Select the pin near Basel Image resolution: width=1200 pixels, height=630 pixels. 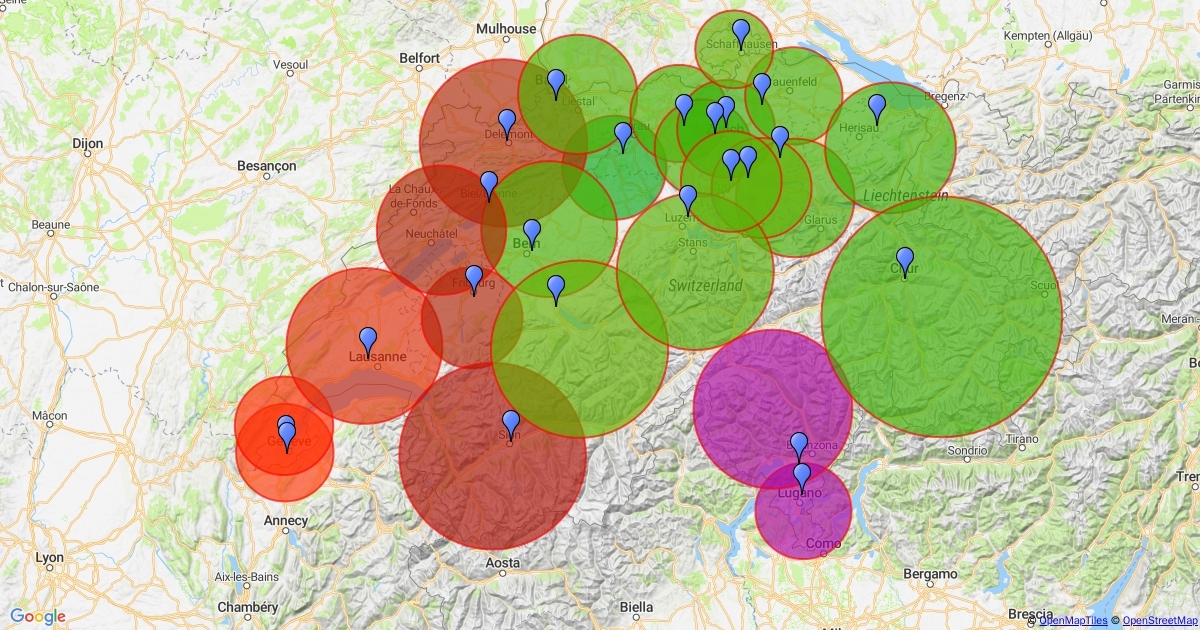tap(556, 82)
